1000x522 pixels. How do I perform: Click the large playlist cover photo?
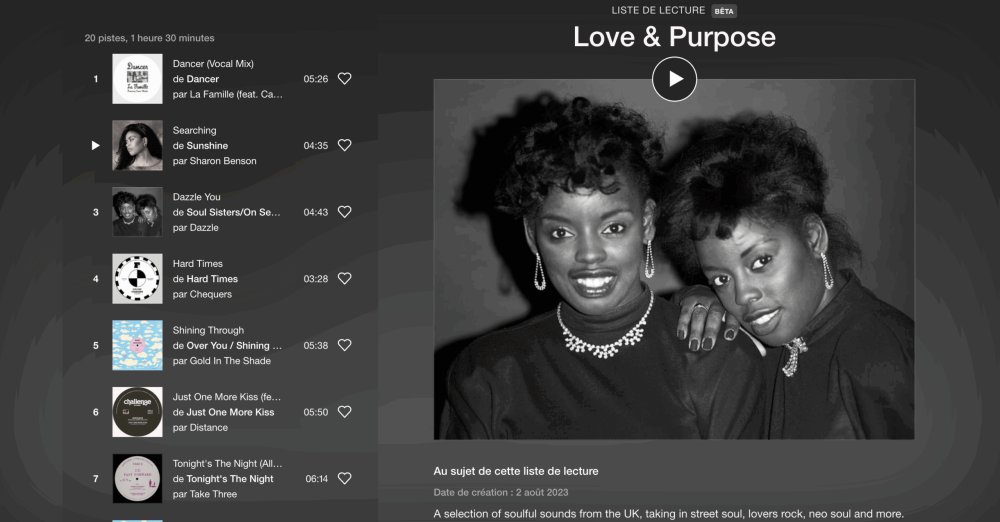[x=674, y=259]
